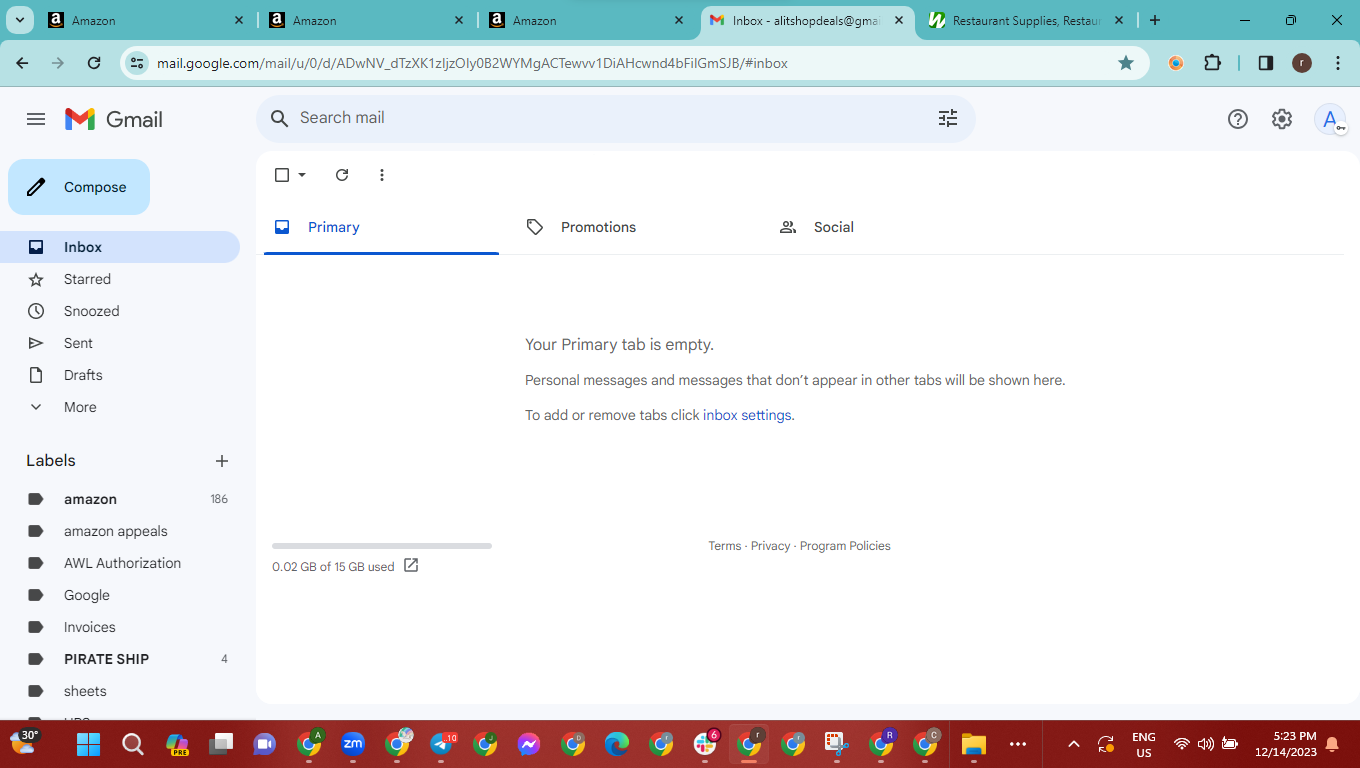
Task: Open a new browser tab
Action: tap(1155, 20)
